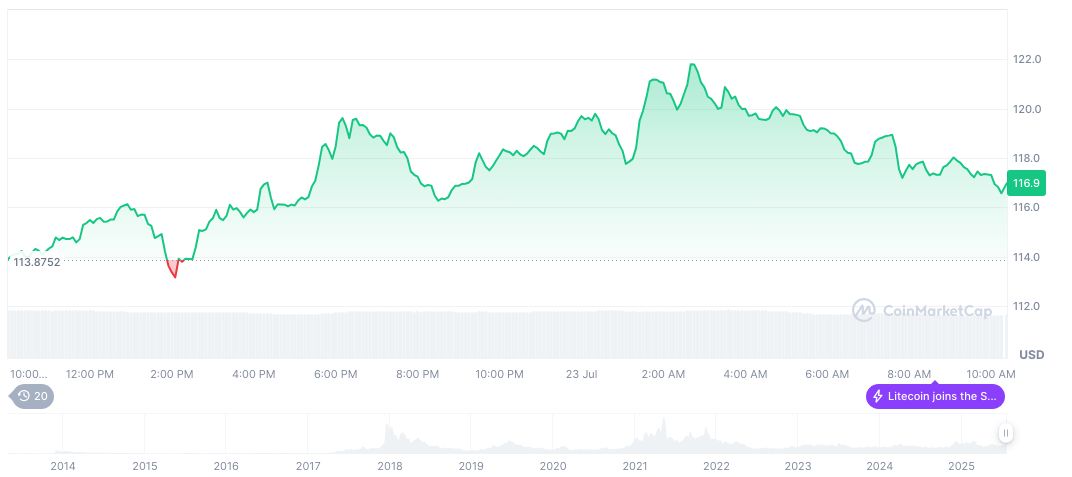Pick 2025 on the overview timeline
Screen dimensions: 1072x477
click(961, 466)
